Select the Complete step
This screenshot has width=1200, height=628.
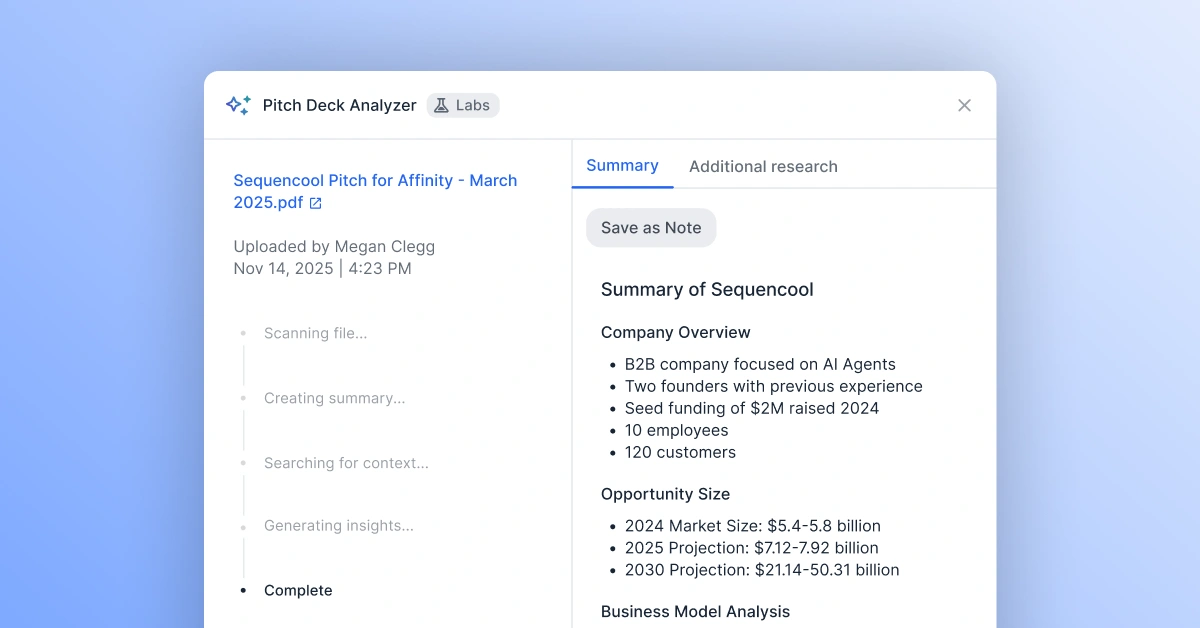point(298,590)
